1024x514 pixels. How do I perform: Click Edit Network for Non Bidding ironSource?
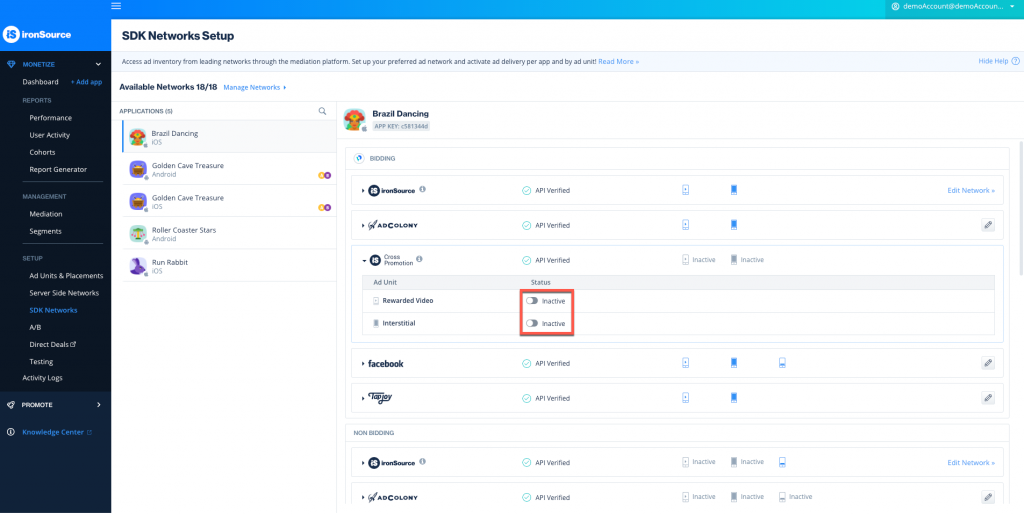(971, 462)
